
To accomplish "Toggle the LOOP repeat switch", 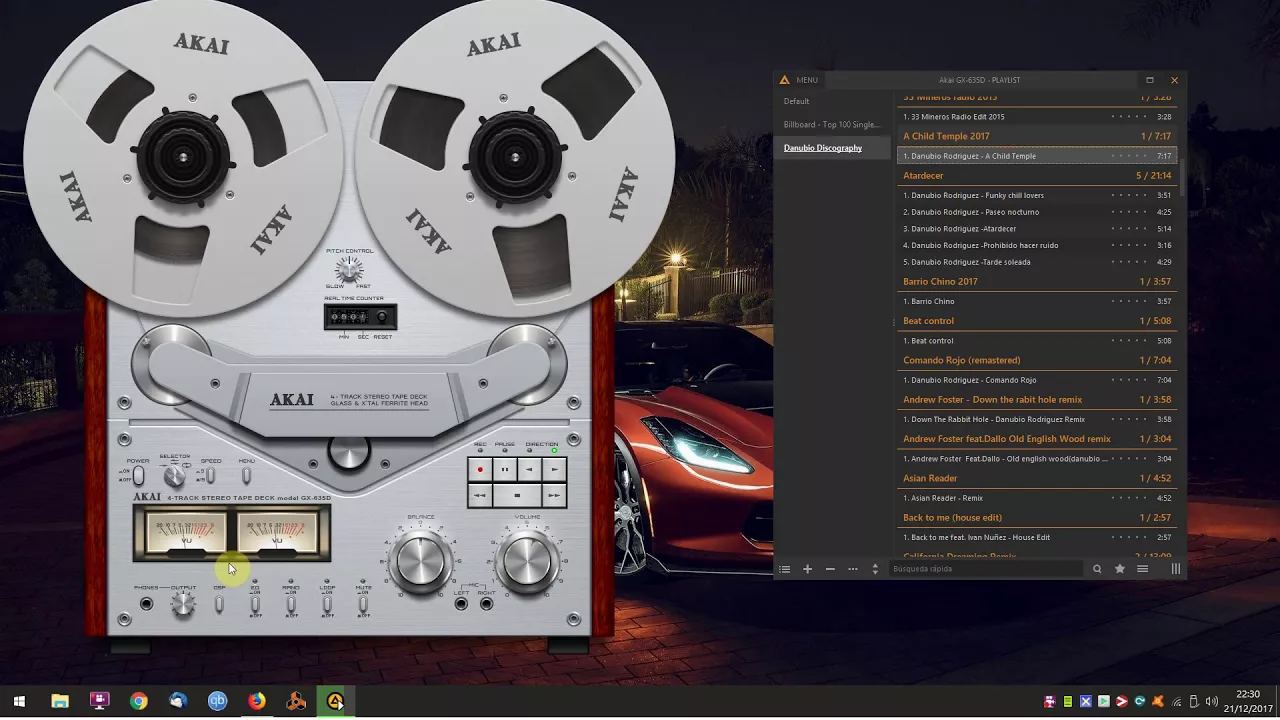I will tap(327, 604).
